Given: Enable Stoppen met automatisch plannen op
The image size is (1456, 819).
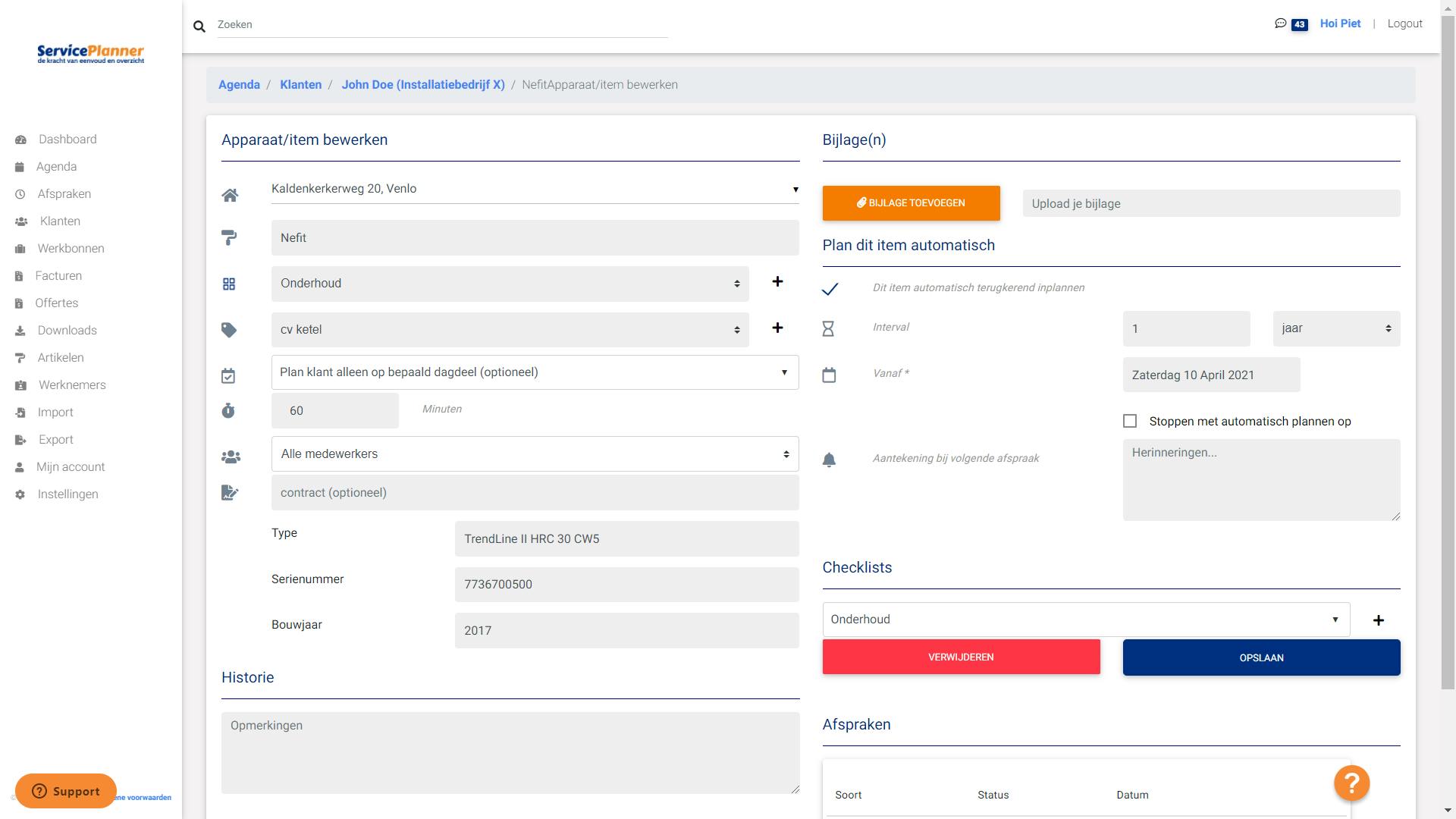Looking at the screenshot, I should tap(1130, 420).
